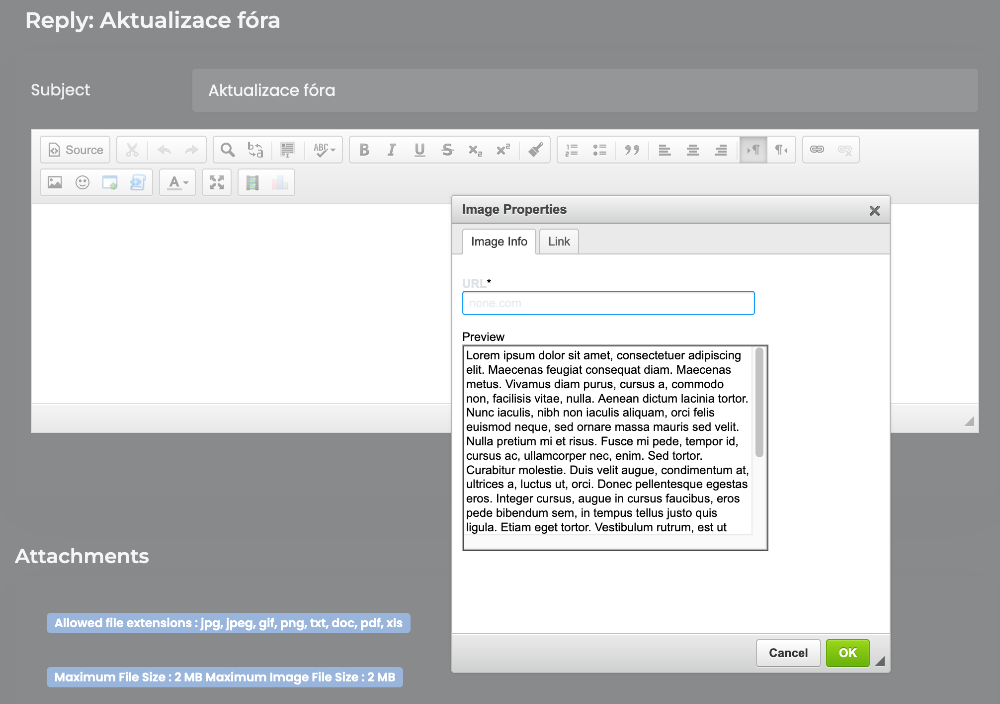Click the Bold formatting icon

click(364, 150)
